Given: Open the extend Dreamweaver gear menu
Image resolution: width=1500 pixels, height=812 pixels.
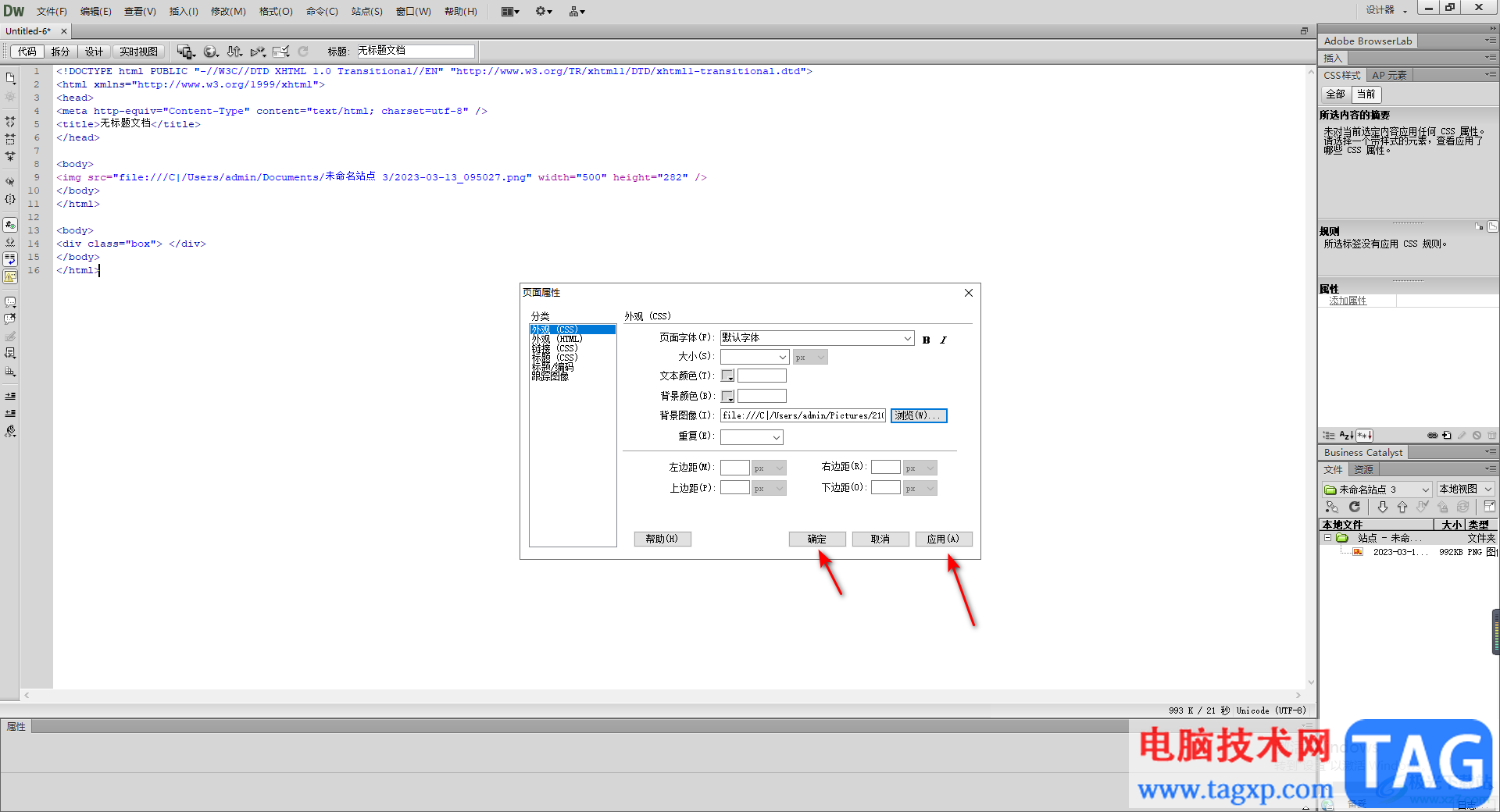Looking at the screenshot, I should coord(544,11).
